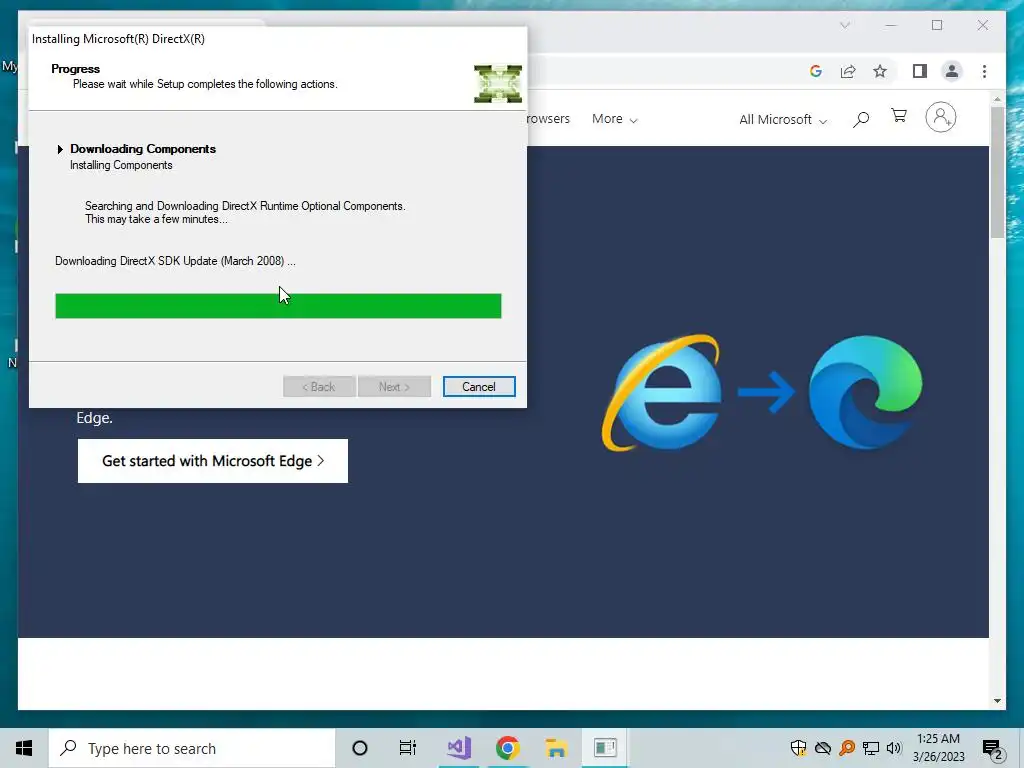Click the DirectX setup taskbar icon
Image resolution: width=1024 pixels, height=768 pixels.
pos(605,748)
